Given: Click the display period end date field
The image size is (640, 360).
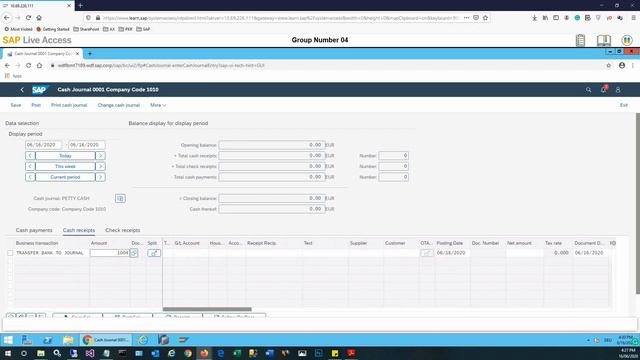Looking at the screenshot, I should pos(87,145).
